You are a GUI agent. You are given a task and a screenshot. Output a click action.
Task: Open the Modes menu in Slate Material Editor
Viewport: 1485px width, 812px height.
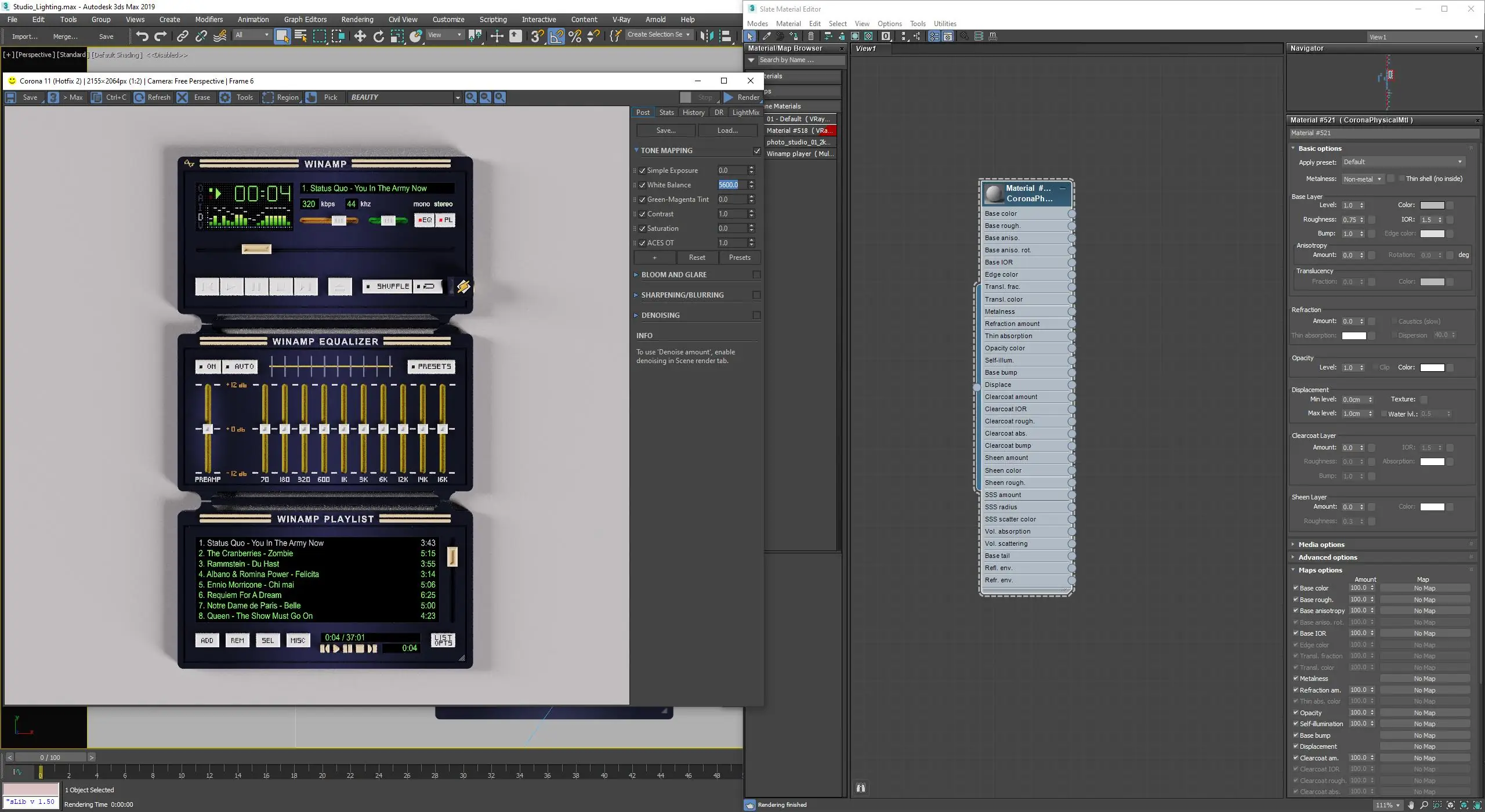point(758,23)
